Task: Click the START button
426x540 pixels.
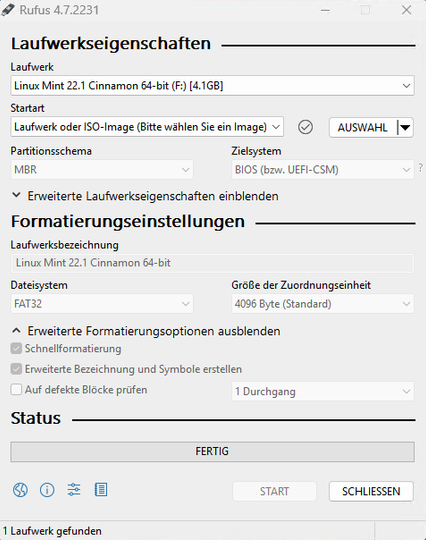Action: [x=274, y=491]
